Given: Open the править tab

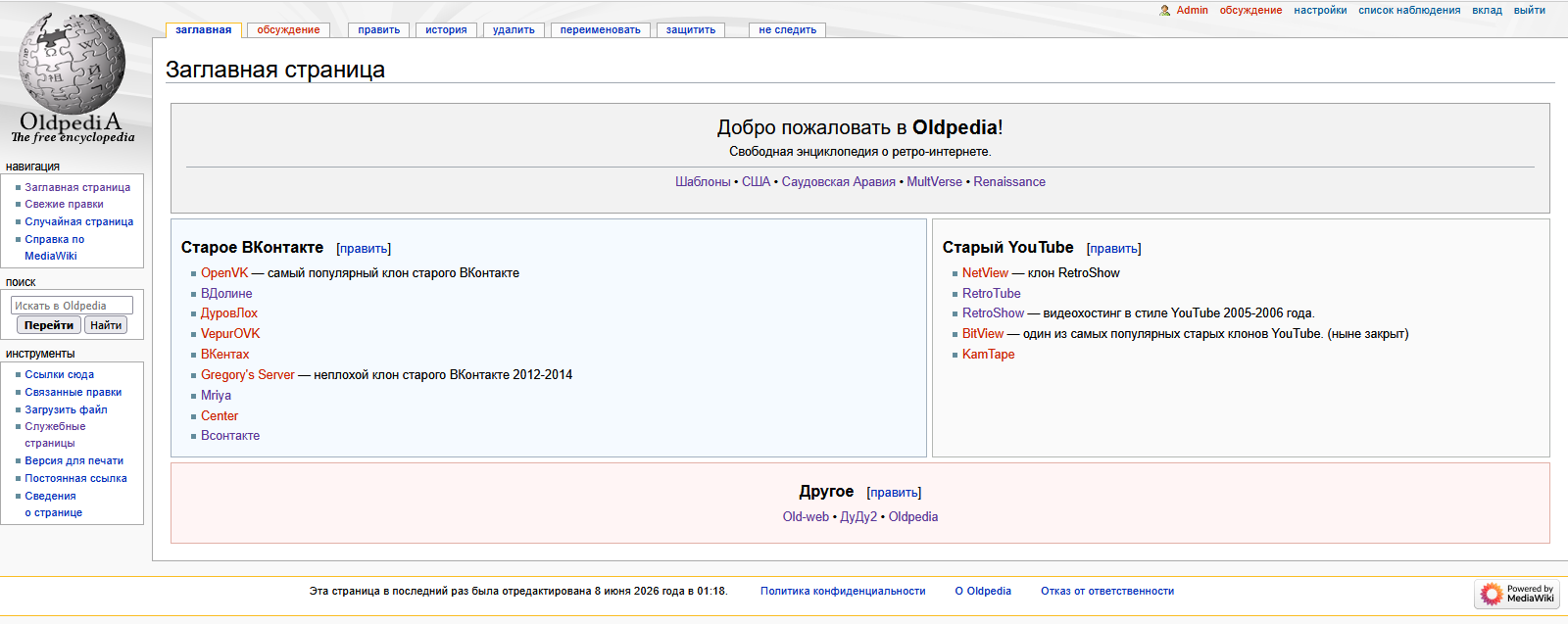Looking at the screenshot, I should pyautogui.click(x=378, y=30).
